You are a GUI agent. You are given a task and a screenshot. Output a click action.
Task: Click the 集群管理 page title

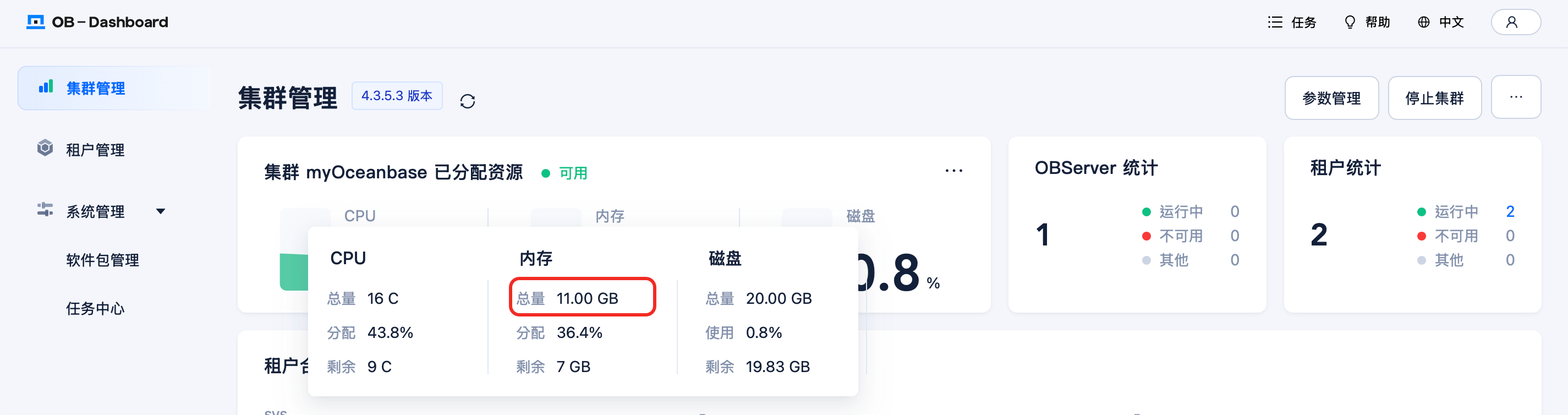tap(288, 97)
